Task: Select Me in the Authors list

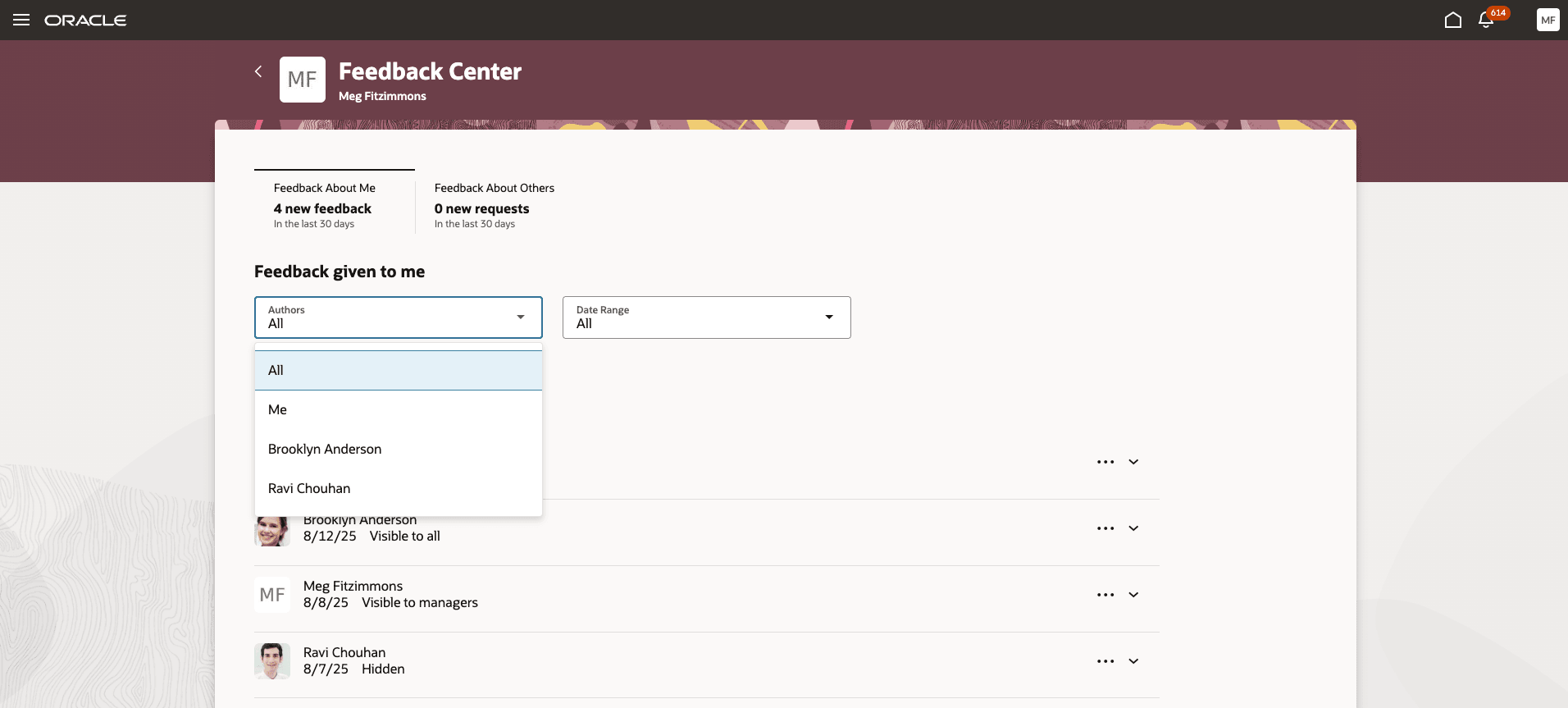Action: 399,409
